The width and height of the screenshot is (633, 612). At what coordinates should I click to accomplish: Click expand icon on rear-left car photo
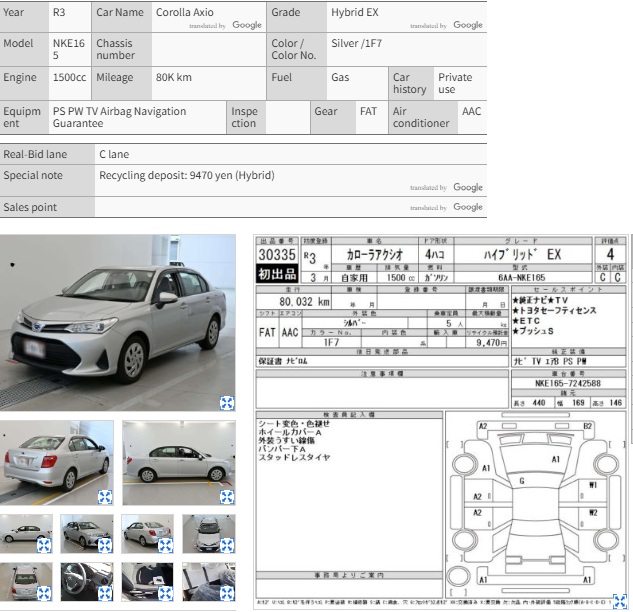coord(105,497)
